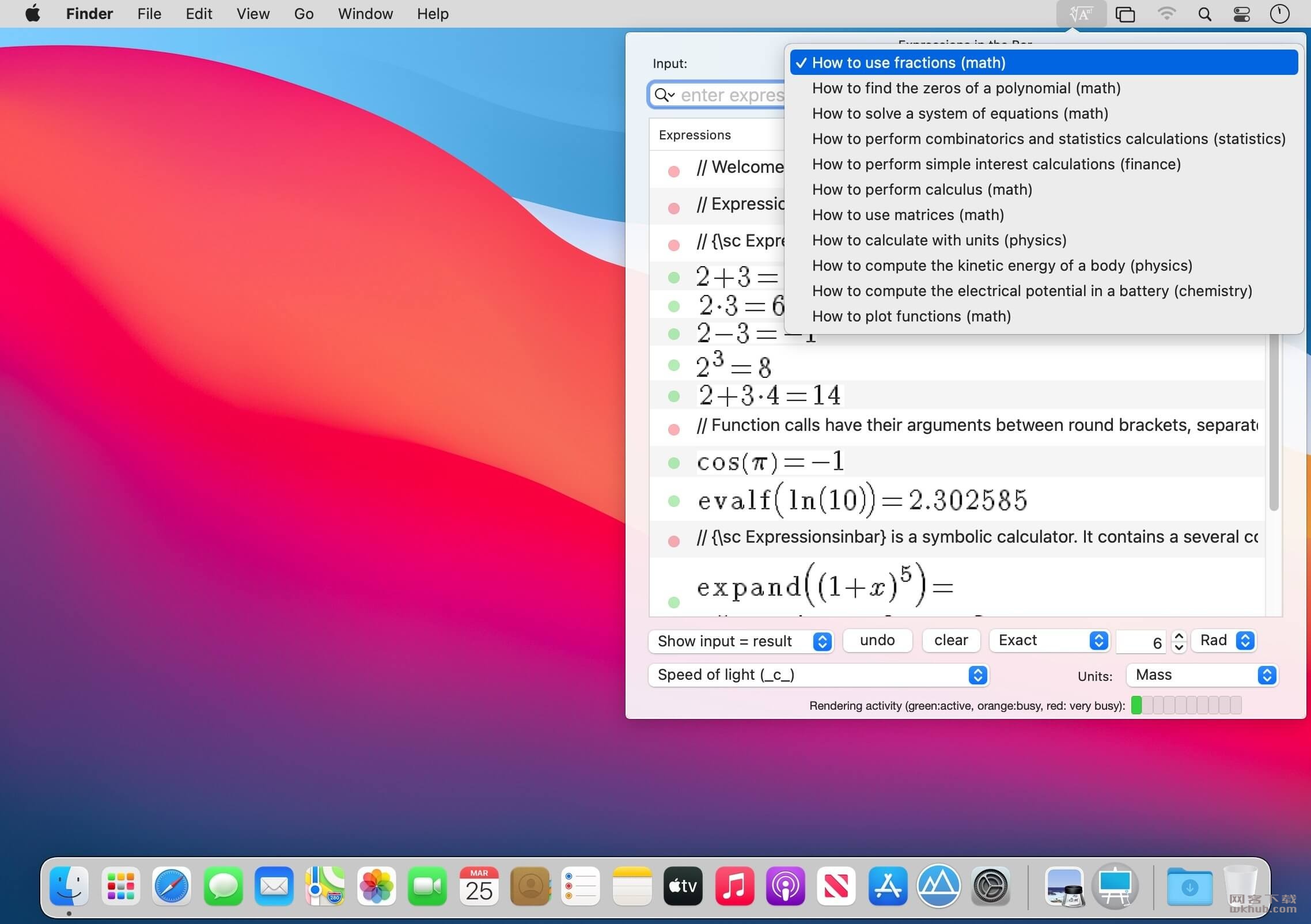Viewport: 1311px width, 924px height.
Task: Toggle the dot next to cos(π)=−1
Action: pyautogui.click(x=673, y=463)
